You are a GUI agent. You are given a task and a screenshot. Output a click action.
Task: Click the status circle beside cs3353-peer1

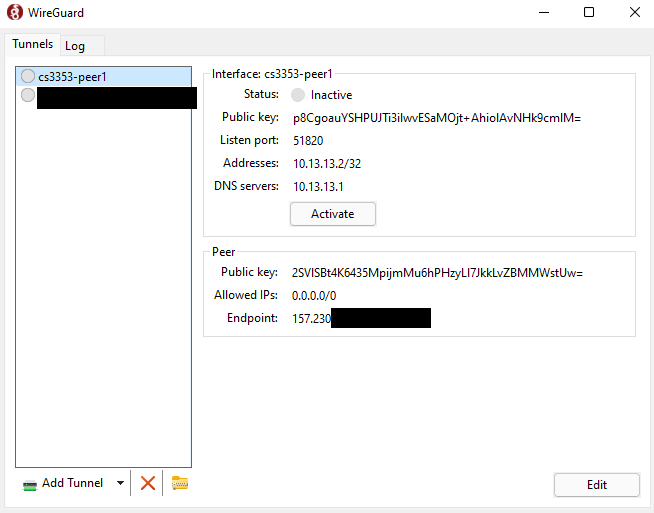(x=28, y=76)
